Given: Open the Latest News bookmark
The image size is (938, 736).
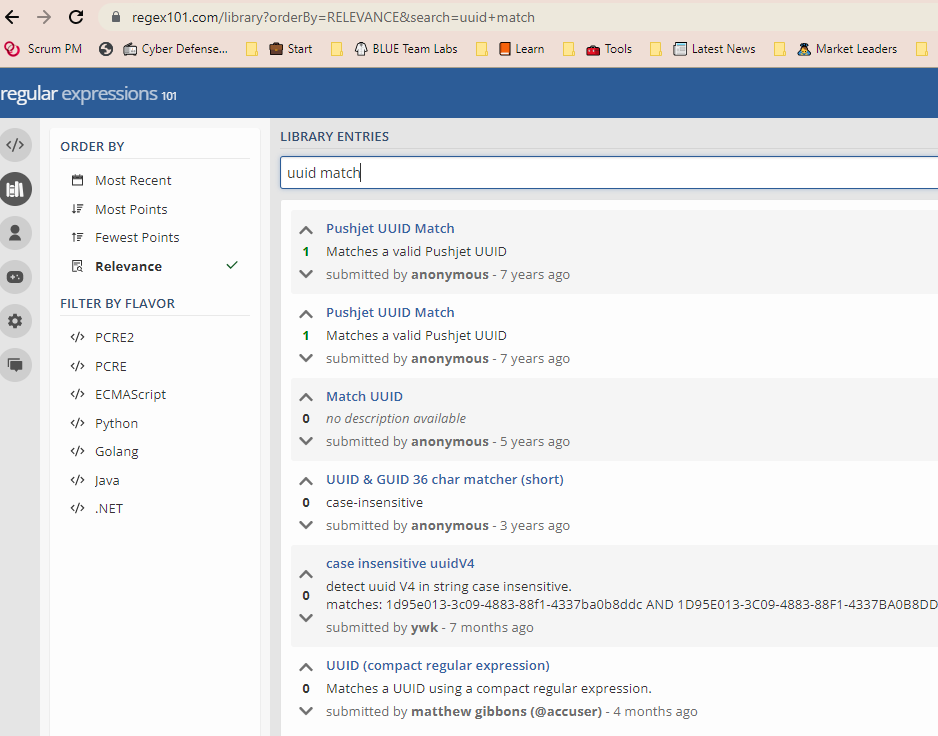Looking at the screenshot, I should coord(714,49).
